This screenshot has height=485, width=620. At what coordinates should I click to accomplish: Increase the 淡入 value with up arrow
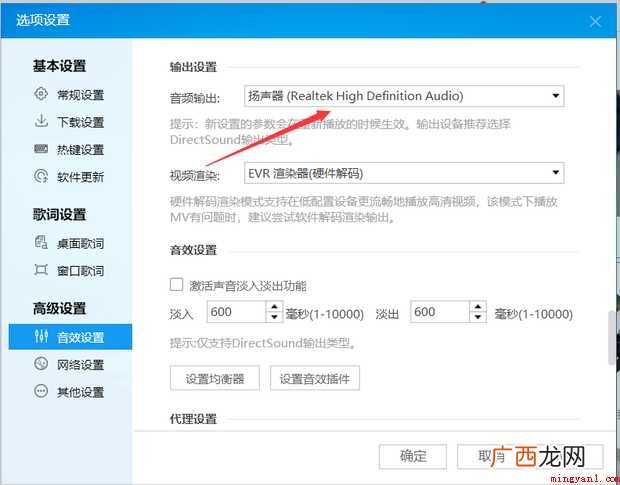tap(274, 307)
